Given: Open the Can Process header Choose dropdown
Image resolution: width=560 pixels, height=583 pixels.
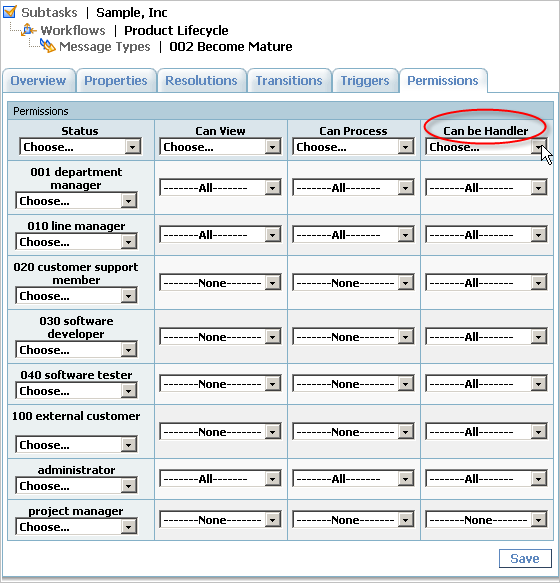Looking at the screenshot, I should click(353, 147).
